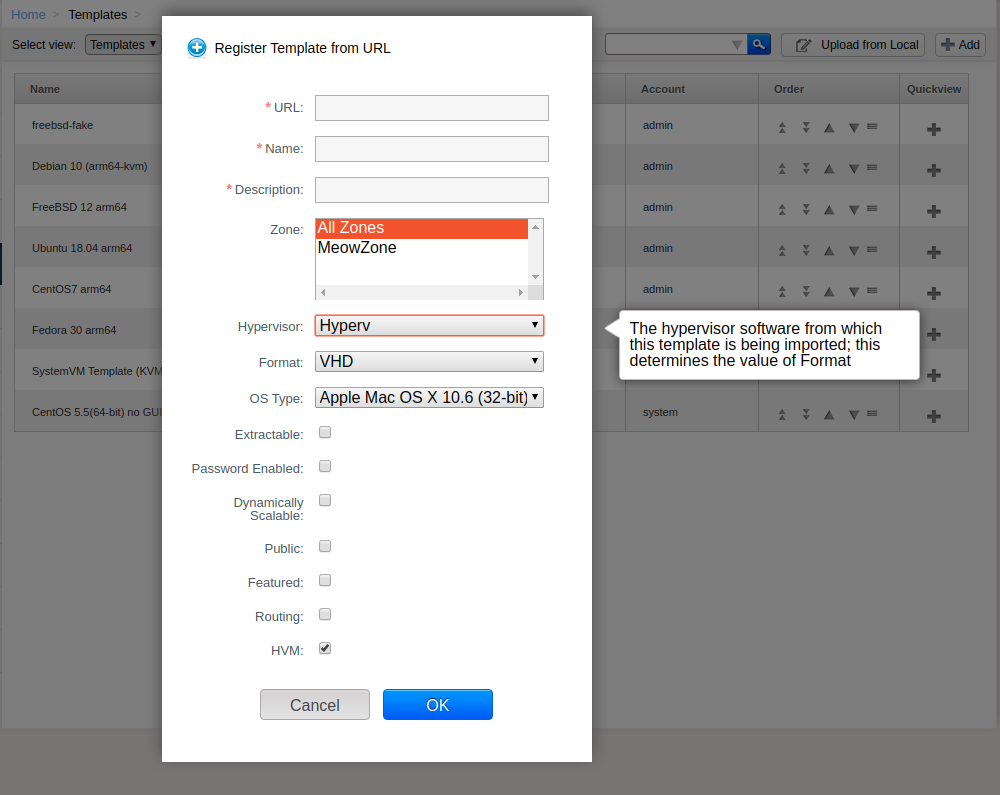The height and width of the screenshot is (795, 1000).
Task: Tick the Featured checkbox
Action: 325,580
